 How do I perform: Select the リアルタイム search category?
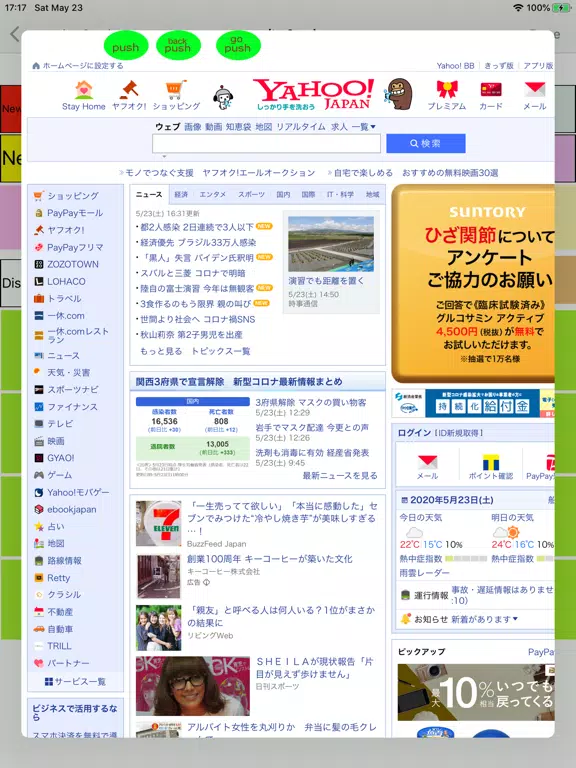[301, 127]
